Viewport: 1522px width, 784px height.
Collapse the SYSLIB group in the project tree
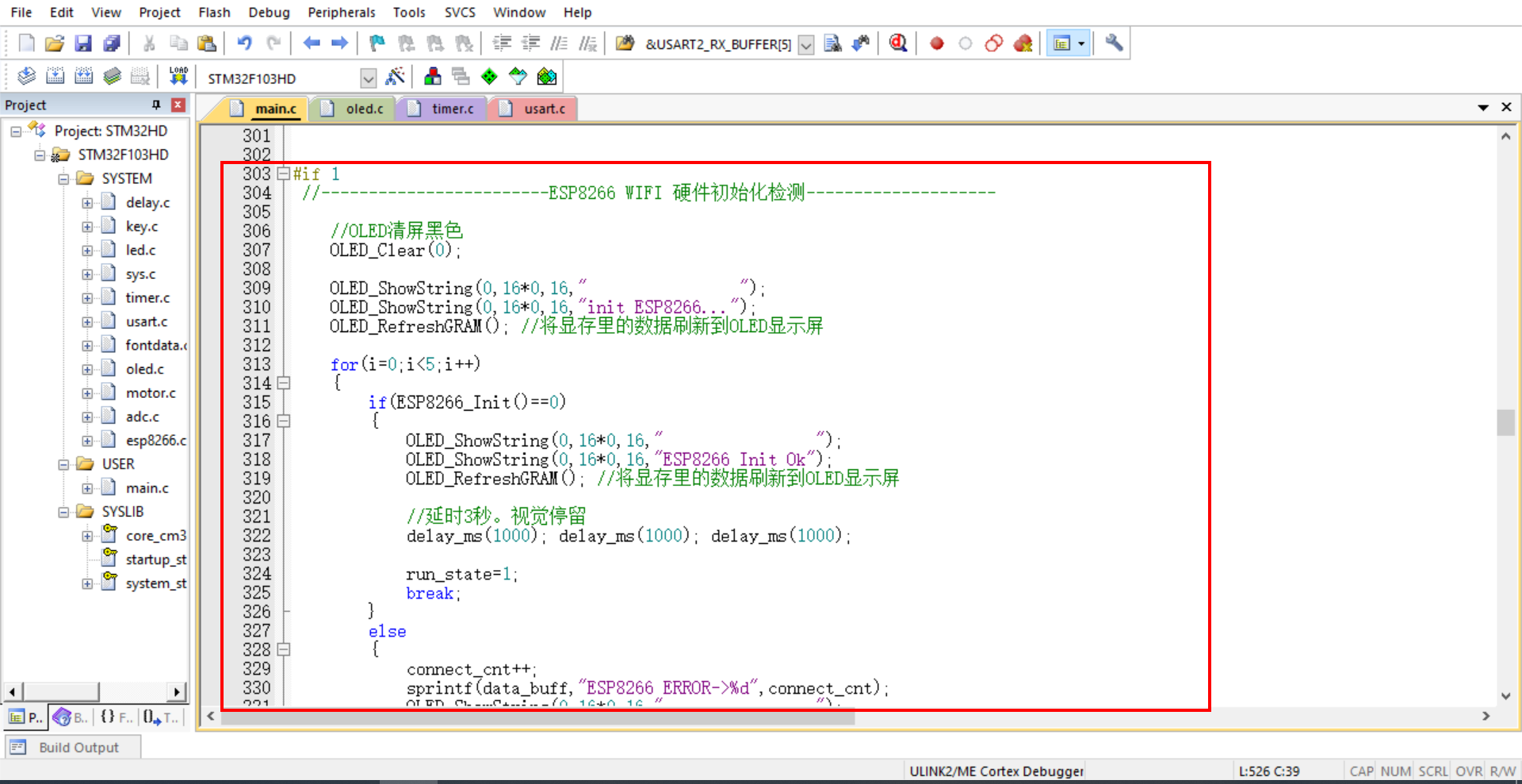tap(63, 512)
